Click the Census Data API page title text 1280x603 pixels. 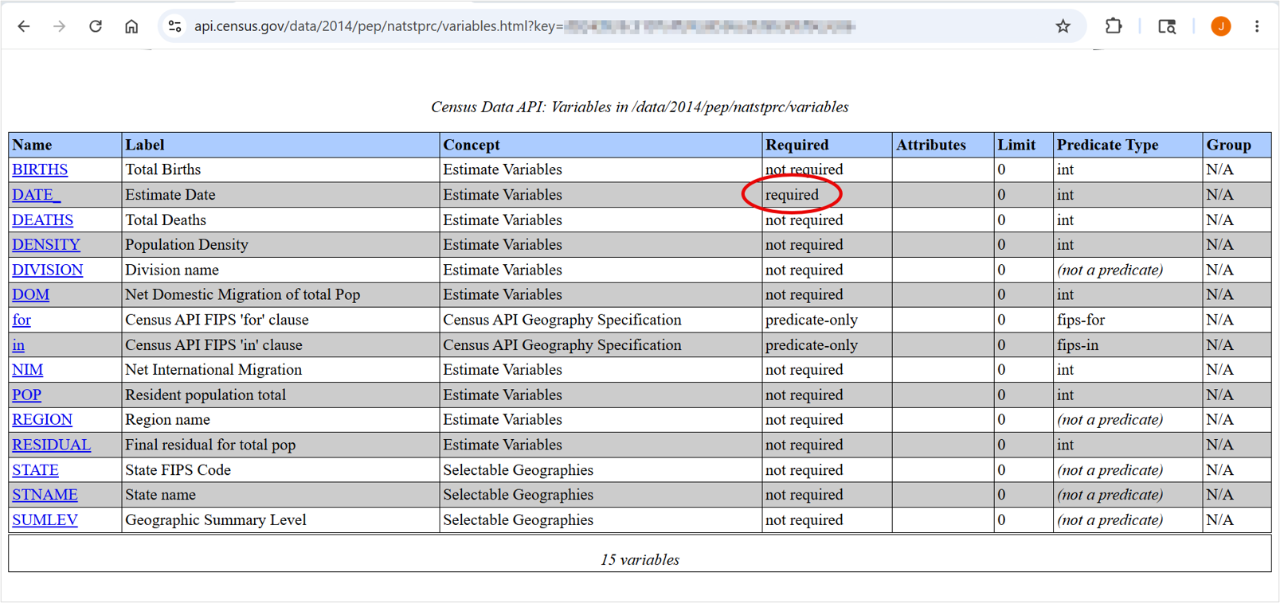[x=640, y=107]
